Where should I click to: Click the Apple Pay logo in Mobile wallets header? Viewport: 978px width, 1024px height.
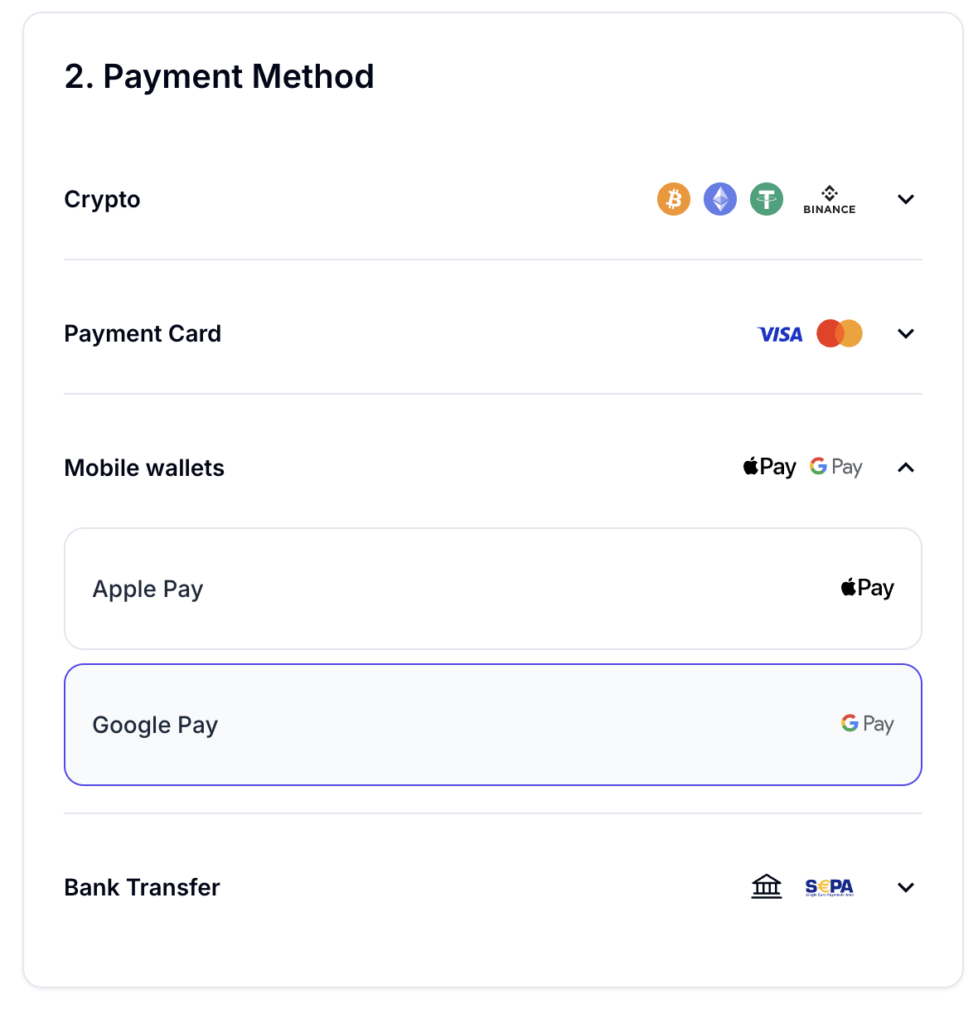(769, 467)
